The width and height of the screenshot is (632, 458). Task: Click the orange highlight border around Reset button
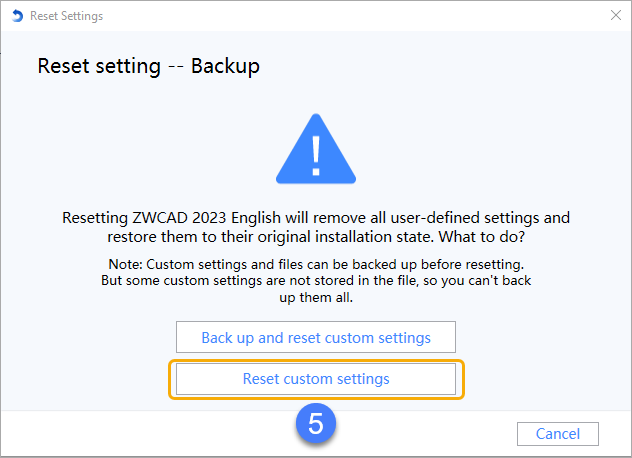coord(316,361)
